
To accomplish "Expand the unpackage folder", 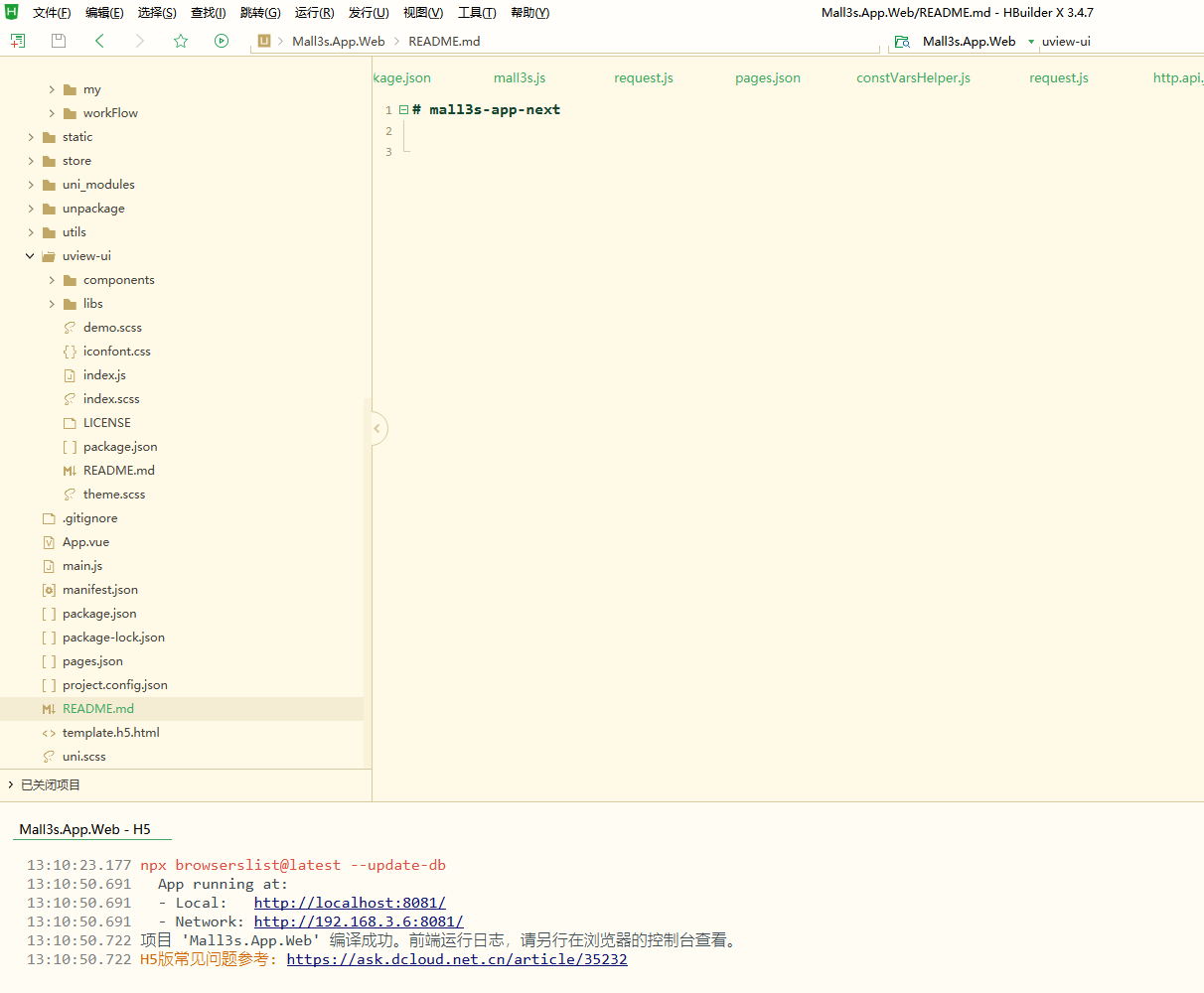I will point(31,209).
